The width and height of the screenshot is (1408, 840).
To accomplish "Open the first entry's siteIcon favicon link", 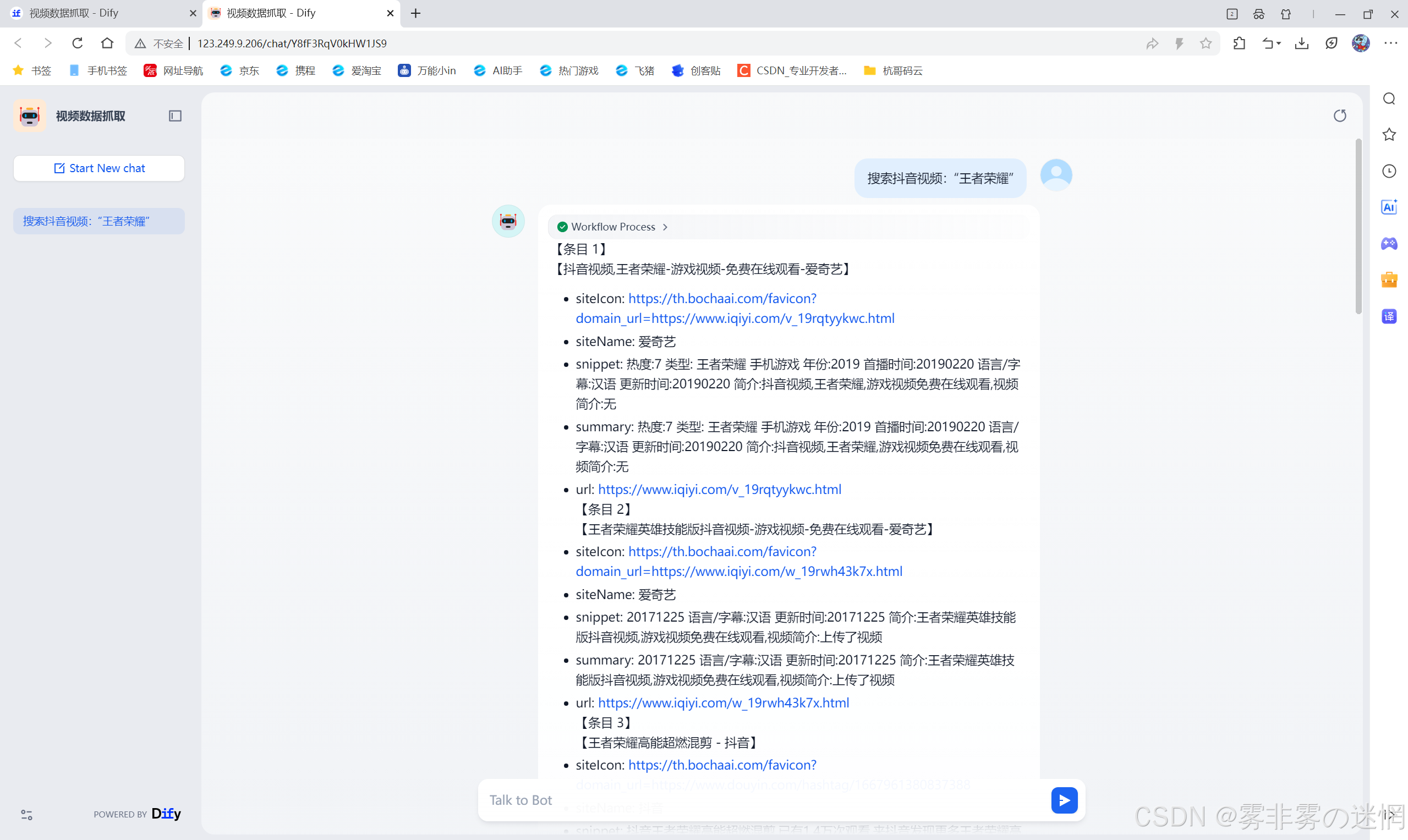I will point(735,308).
